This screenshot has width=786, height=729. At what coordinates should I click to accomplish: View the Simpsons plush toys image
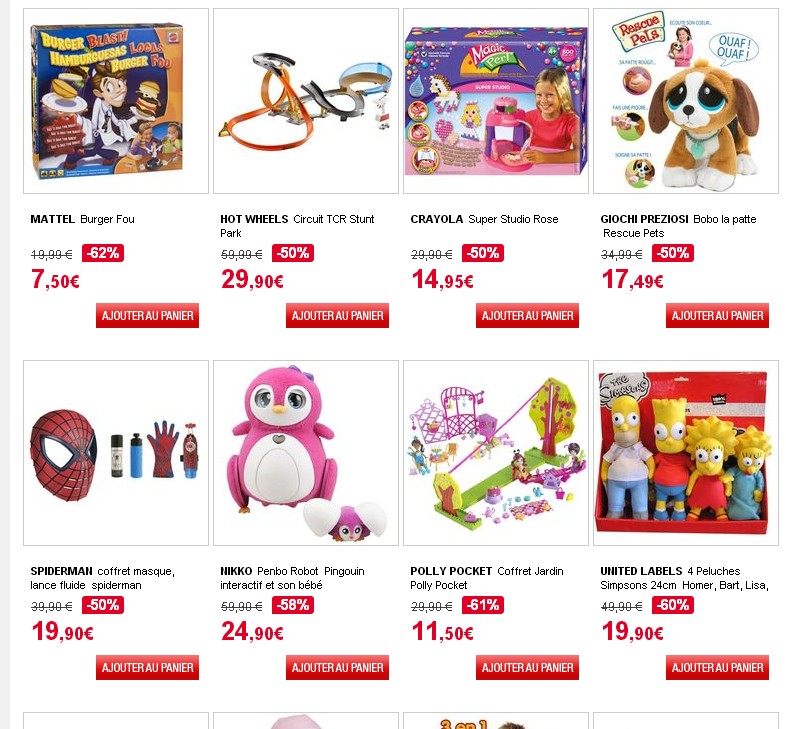pyautogui.click(x=686, y=453)
